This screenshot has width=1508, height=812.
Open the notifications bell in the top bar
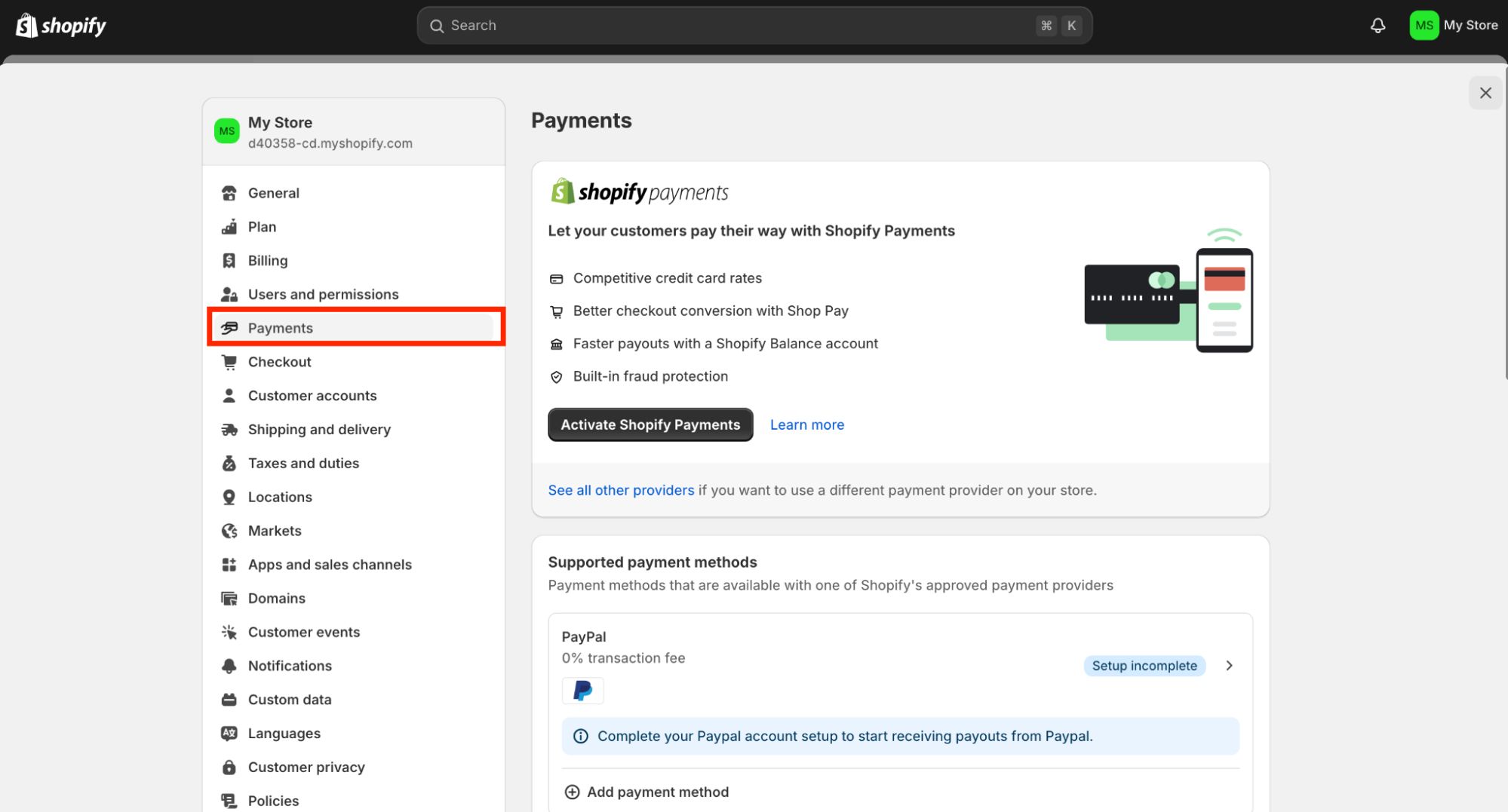[x=1377, y=25]
